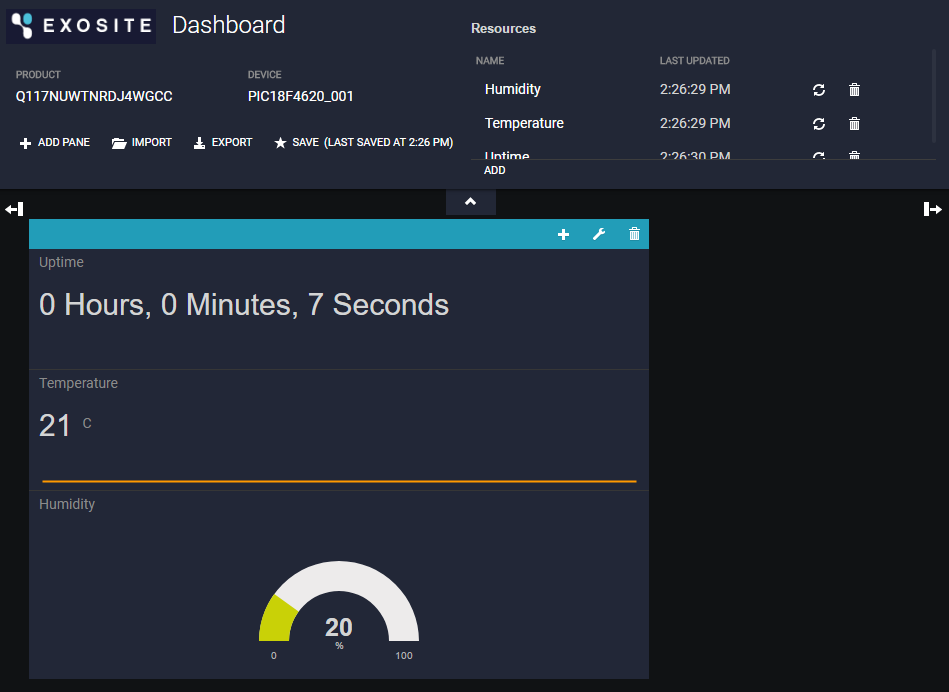Click the star icon next to SAVE

[280, 142]
